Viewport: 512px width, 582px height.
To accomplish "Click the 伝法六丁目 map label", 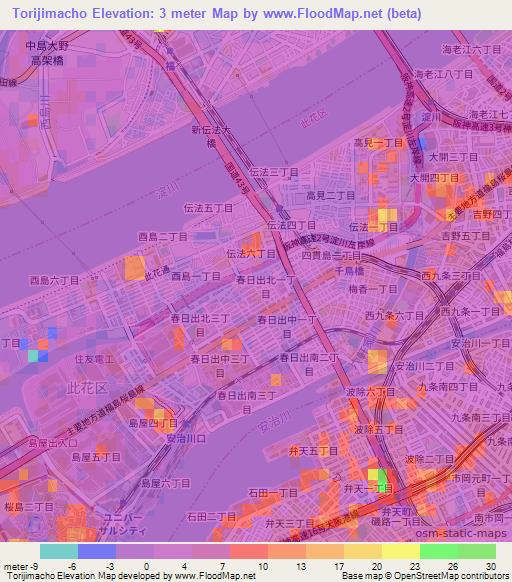I will (251, 254).
